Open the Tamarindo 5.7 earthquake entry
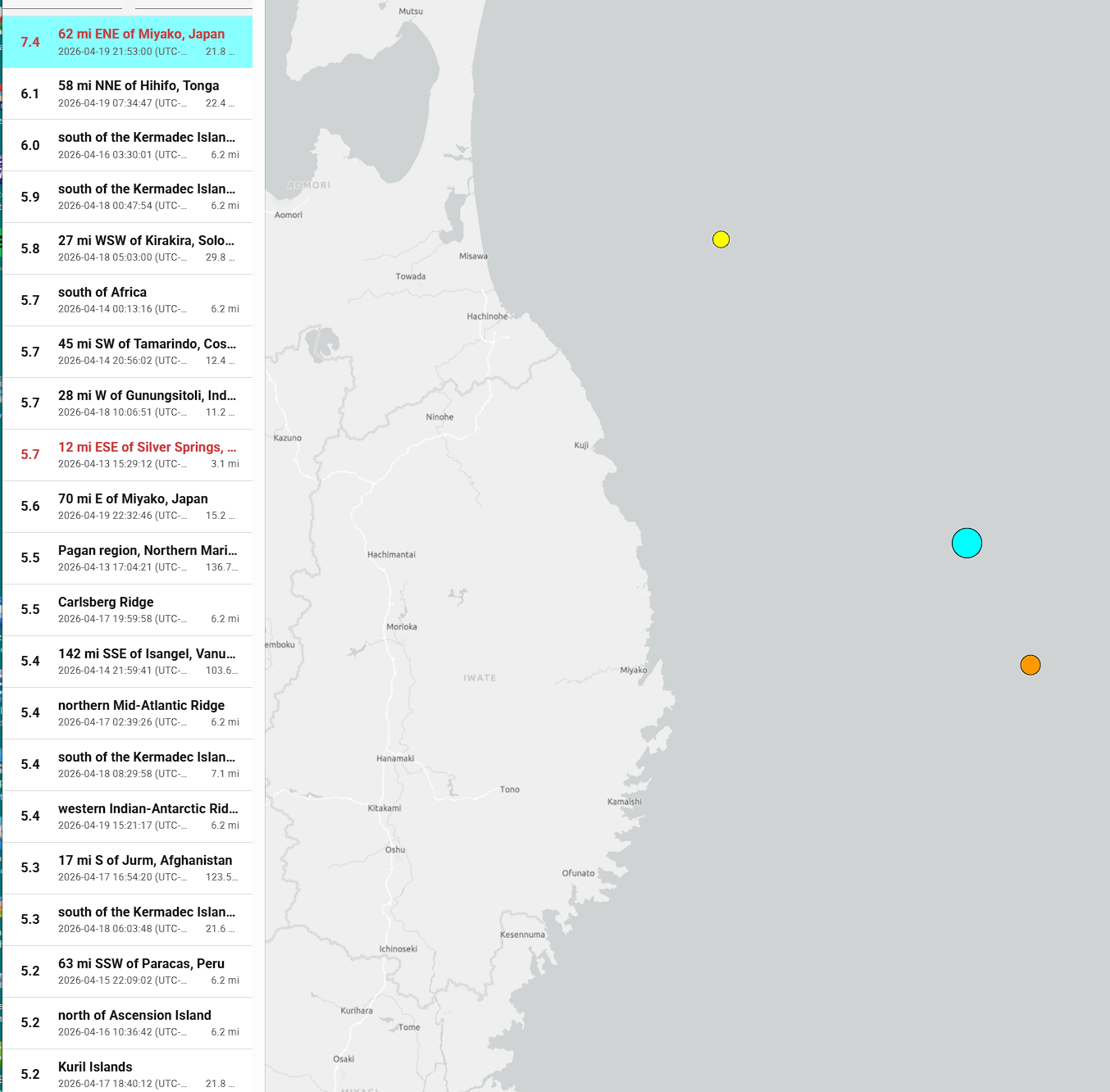Viewport: 1110px width, 1092px height. coord(146,344)
